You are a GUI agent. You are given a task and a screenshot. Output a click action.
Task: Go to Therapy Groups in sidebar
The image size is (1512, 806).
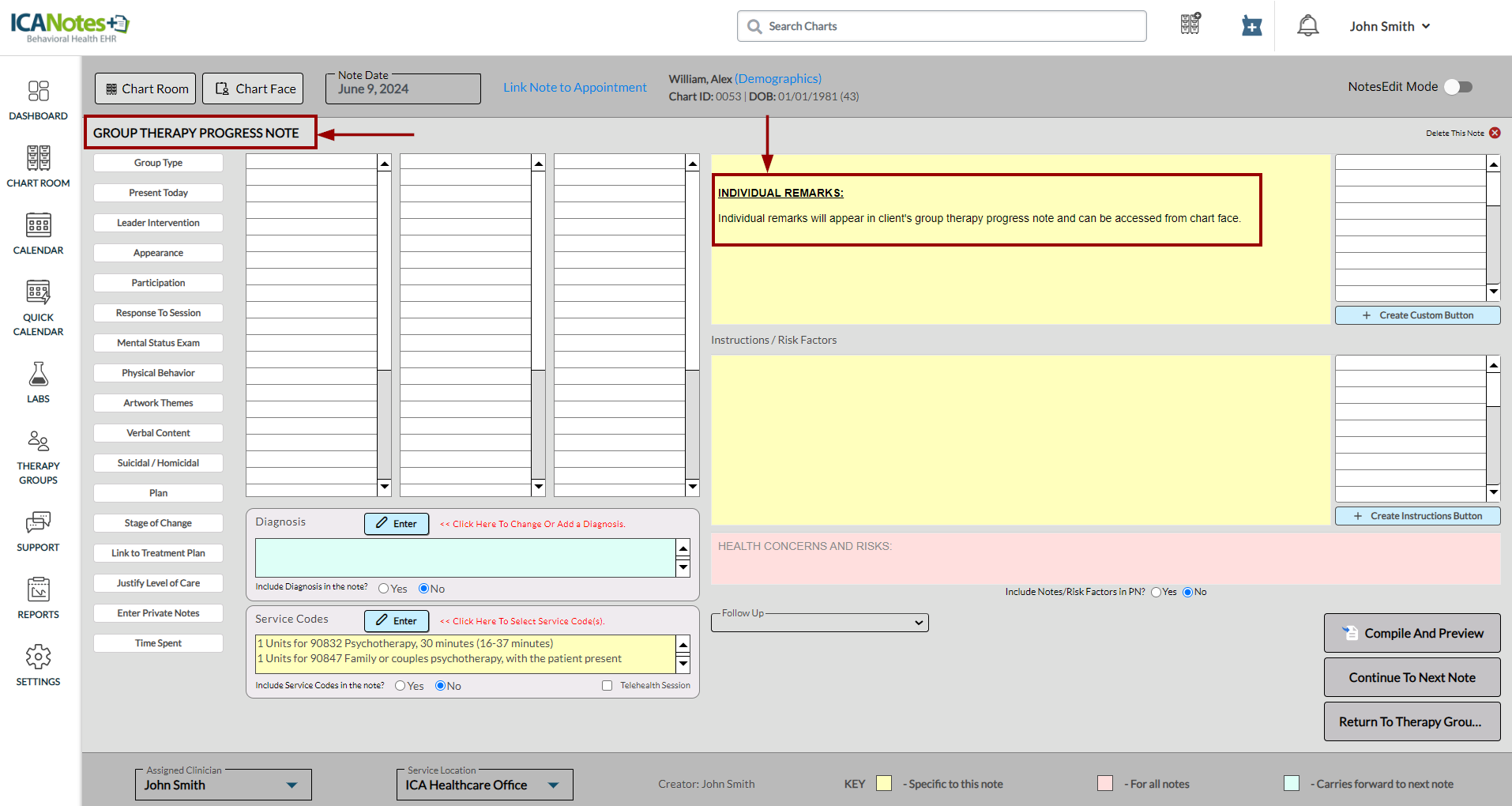coord(38,442)
